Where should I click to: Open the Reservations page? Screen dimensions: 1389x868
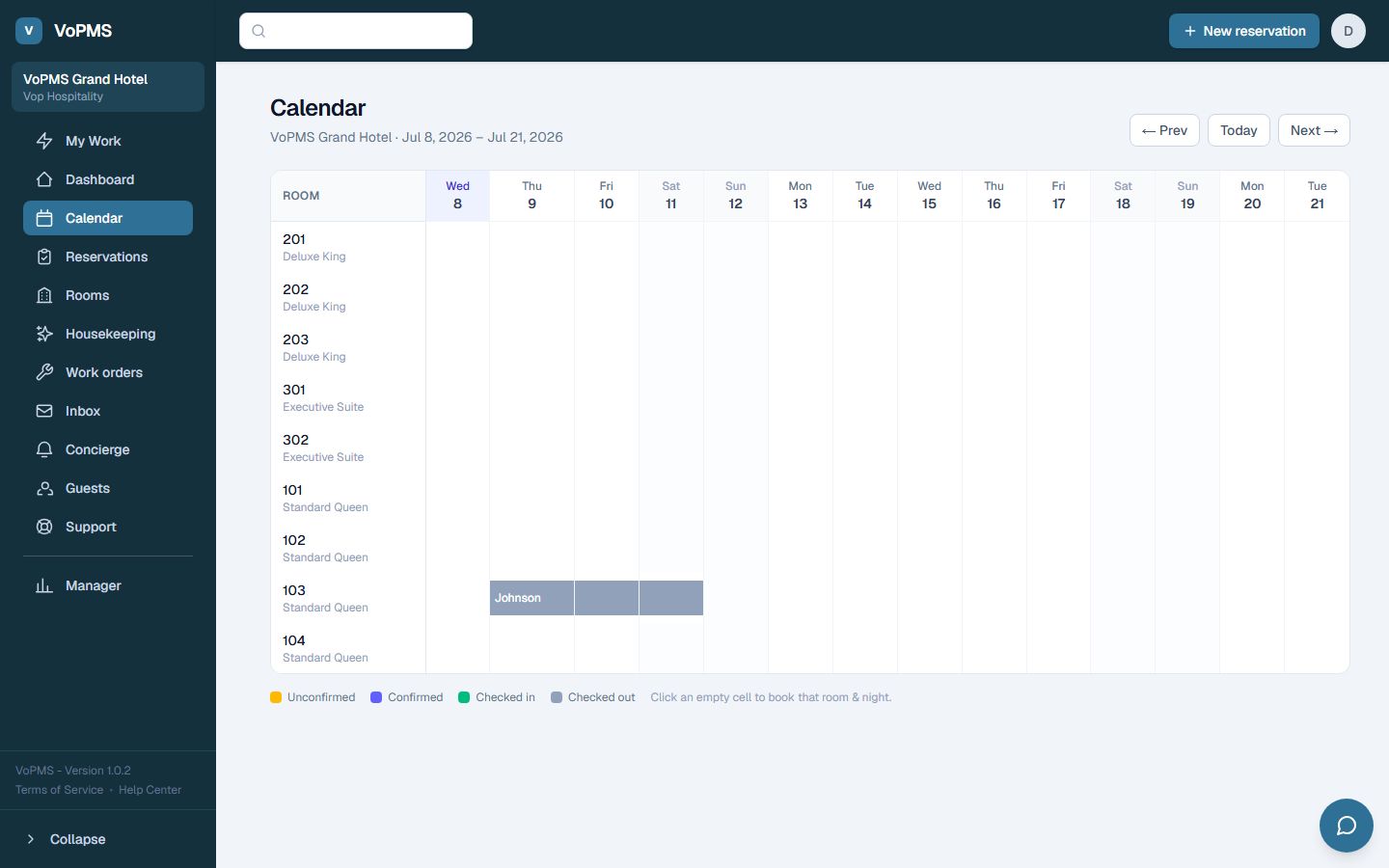108,257
